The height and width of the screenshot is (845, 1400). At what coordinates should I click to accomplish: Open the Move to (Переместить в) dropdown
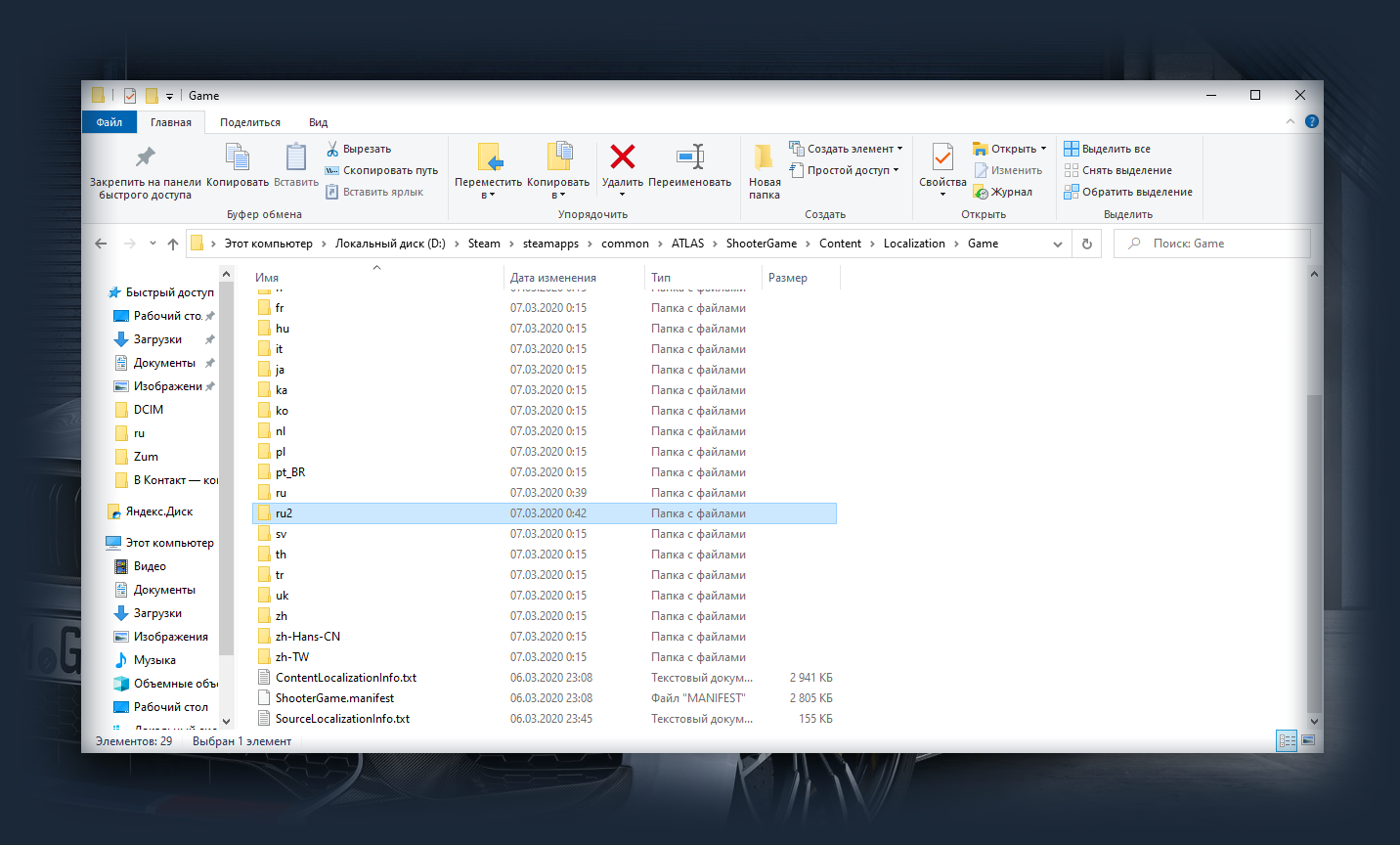click(x=488, y=195)
